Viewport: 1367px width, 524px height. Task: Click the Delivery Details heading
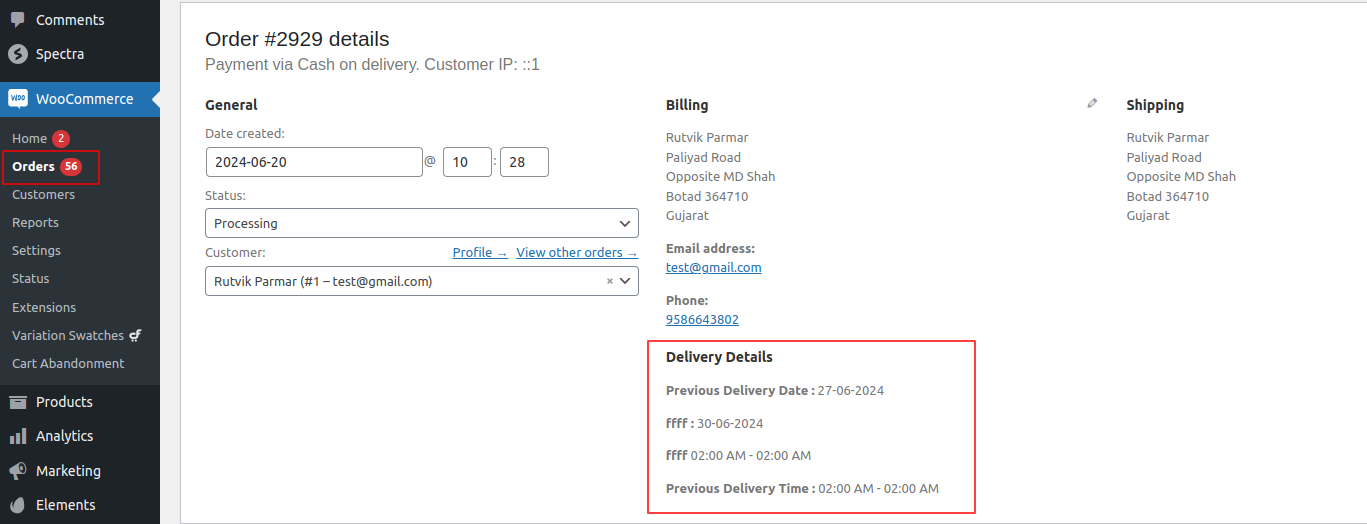[719, 356]
